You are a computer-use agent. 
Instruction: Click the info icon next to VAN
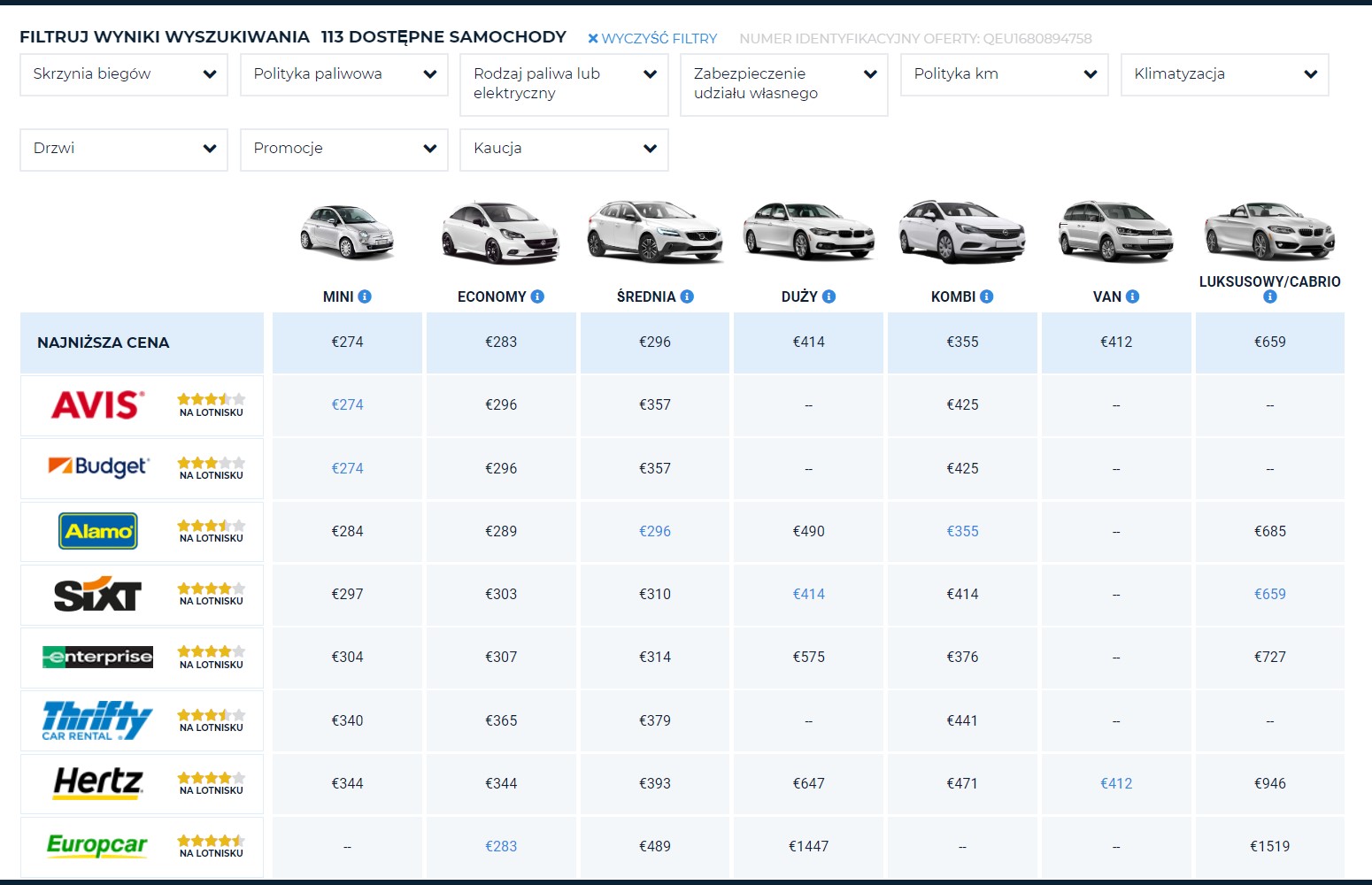pos(1133,297)
